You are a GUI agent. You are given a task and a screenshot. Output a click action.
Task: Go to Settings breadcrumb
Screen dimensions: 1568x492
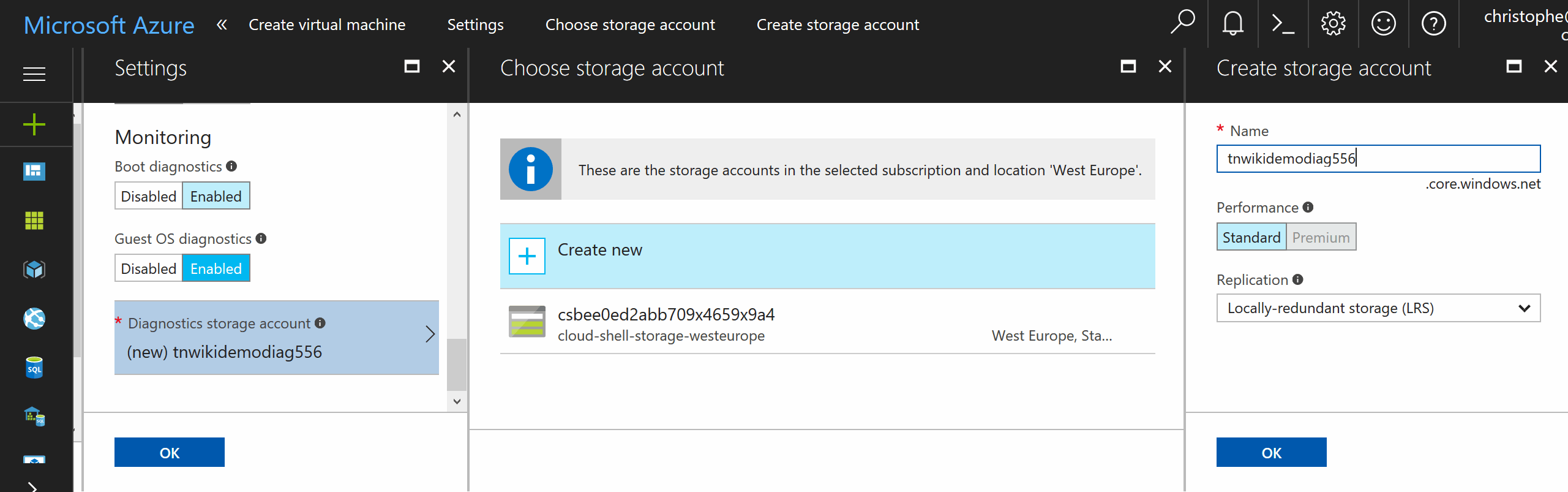[x=475, y=25]
